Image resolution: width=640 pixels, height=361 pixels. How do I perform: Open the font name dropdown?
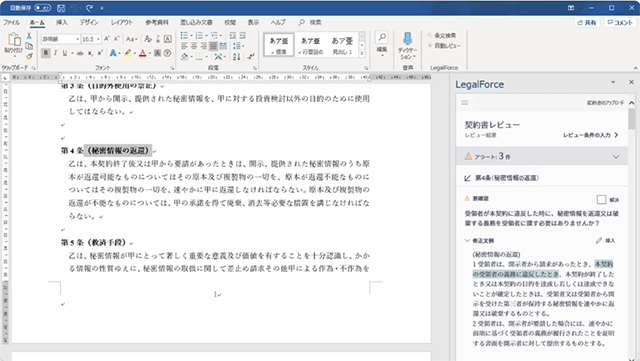coord(77,39)
